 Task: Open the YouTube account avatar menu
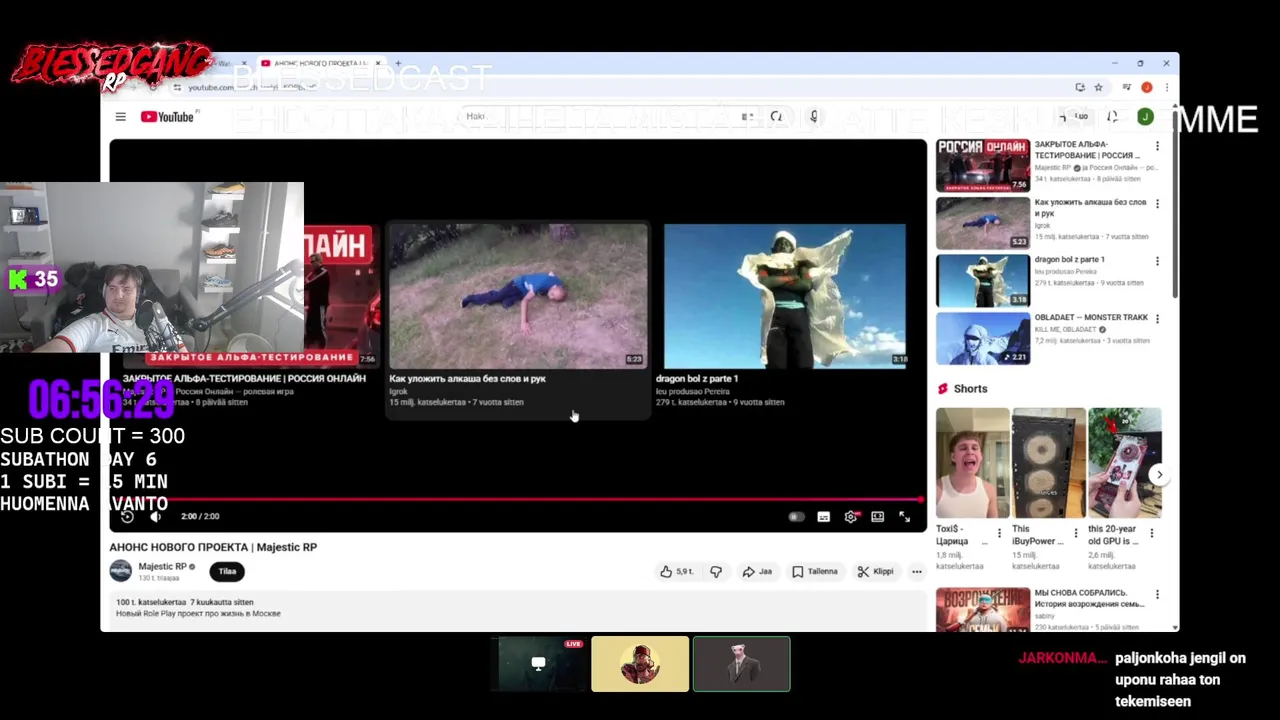pyautogui.click(x=1145, y=117)
